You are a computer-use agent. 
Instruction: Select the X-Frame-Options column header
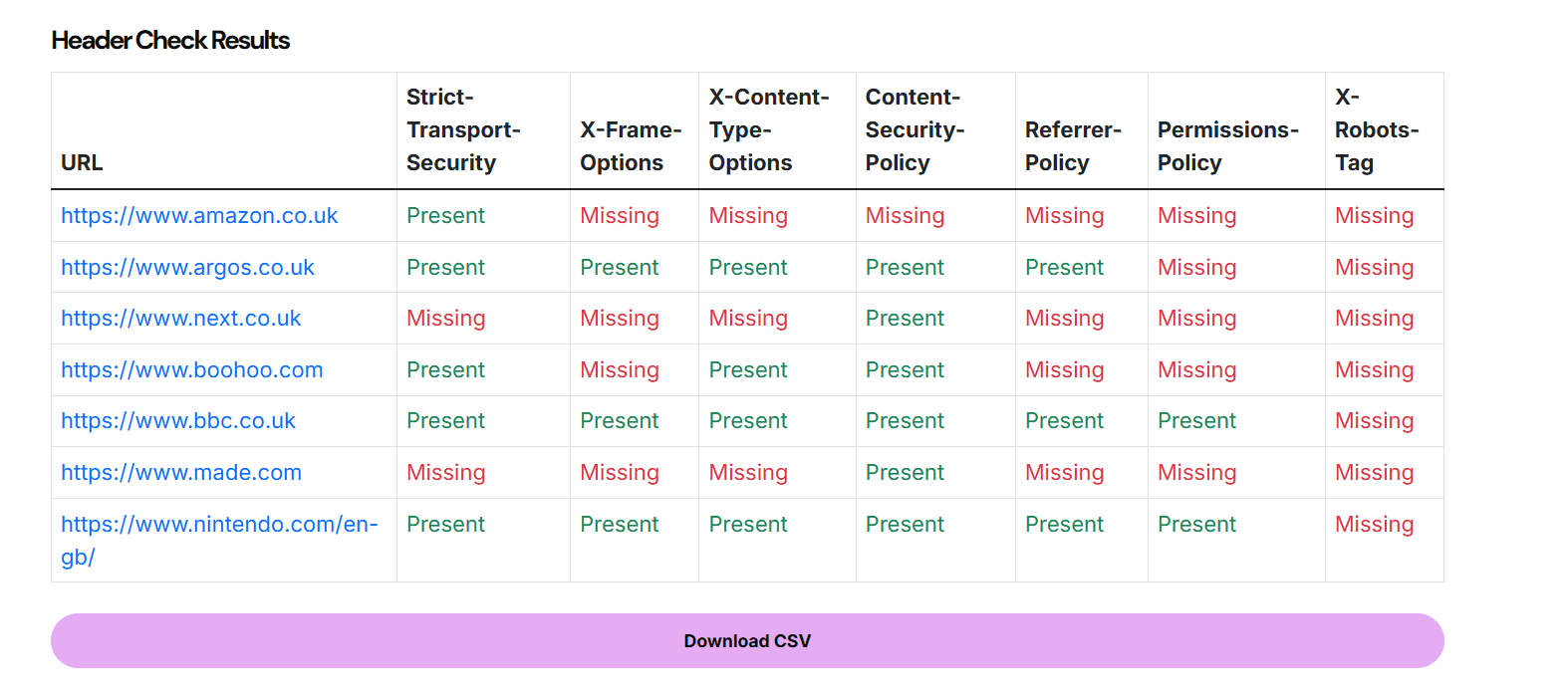631,146
